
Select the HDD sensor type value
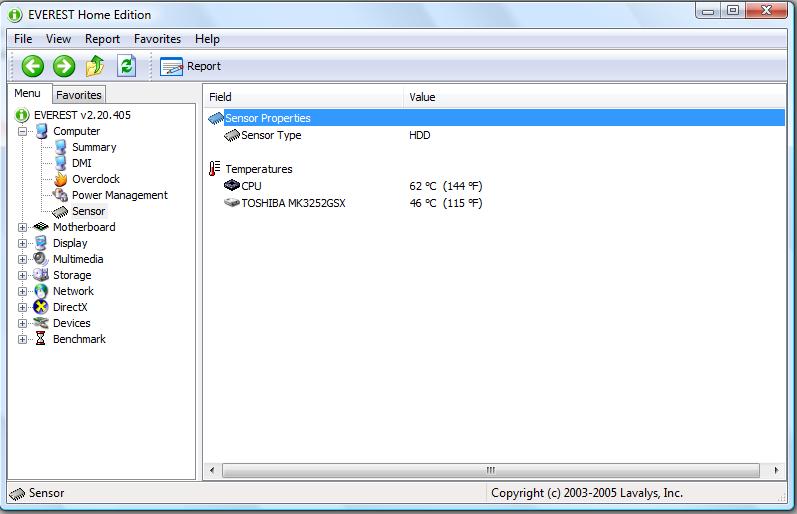click(420, 135)
